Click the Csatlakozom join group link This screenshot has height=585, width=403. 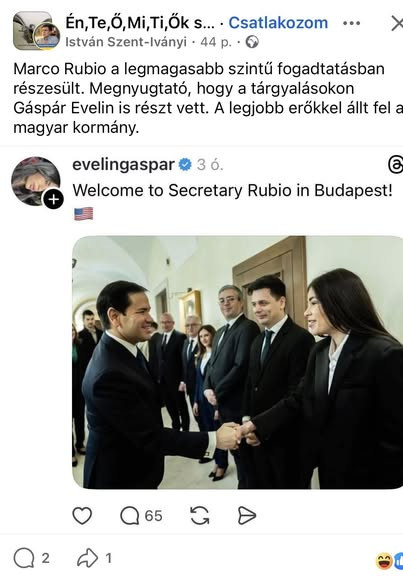point(278,23)
